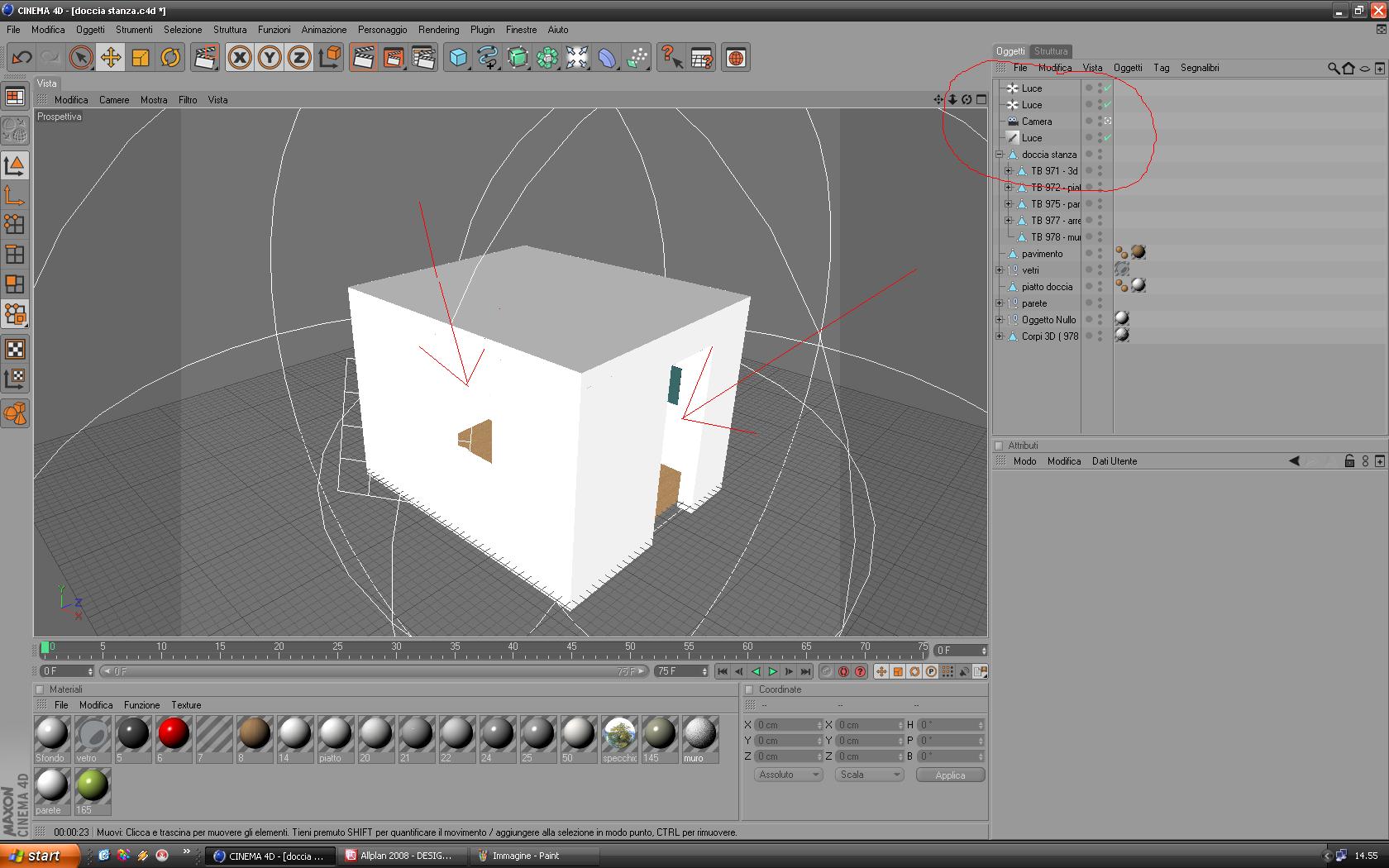Select the Live Selection cursor tool
Screen dimensions: 1389x868
pos(80,58)
